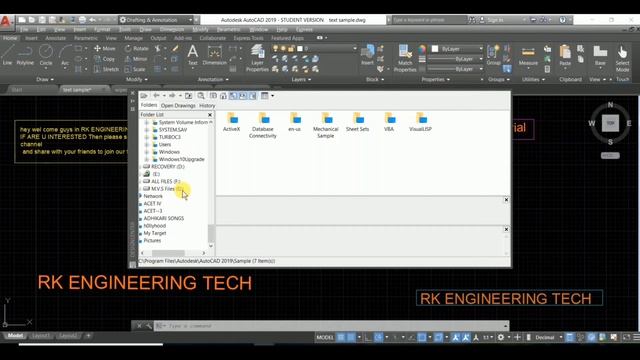Open the Home ribbon tab
The height and width of the screenshot is (360, 640).
[10, 38]
